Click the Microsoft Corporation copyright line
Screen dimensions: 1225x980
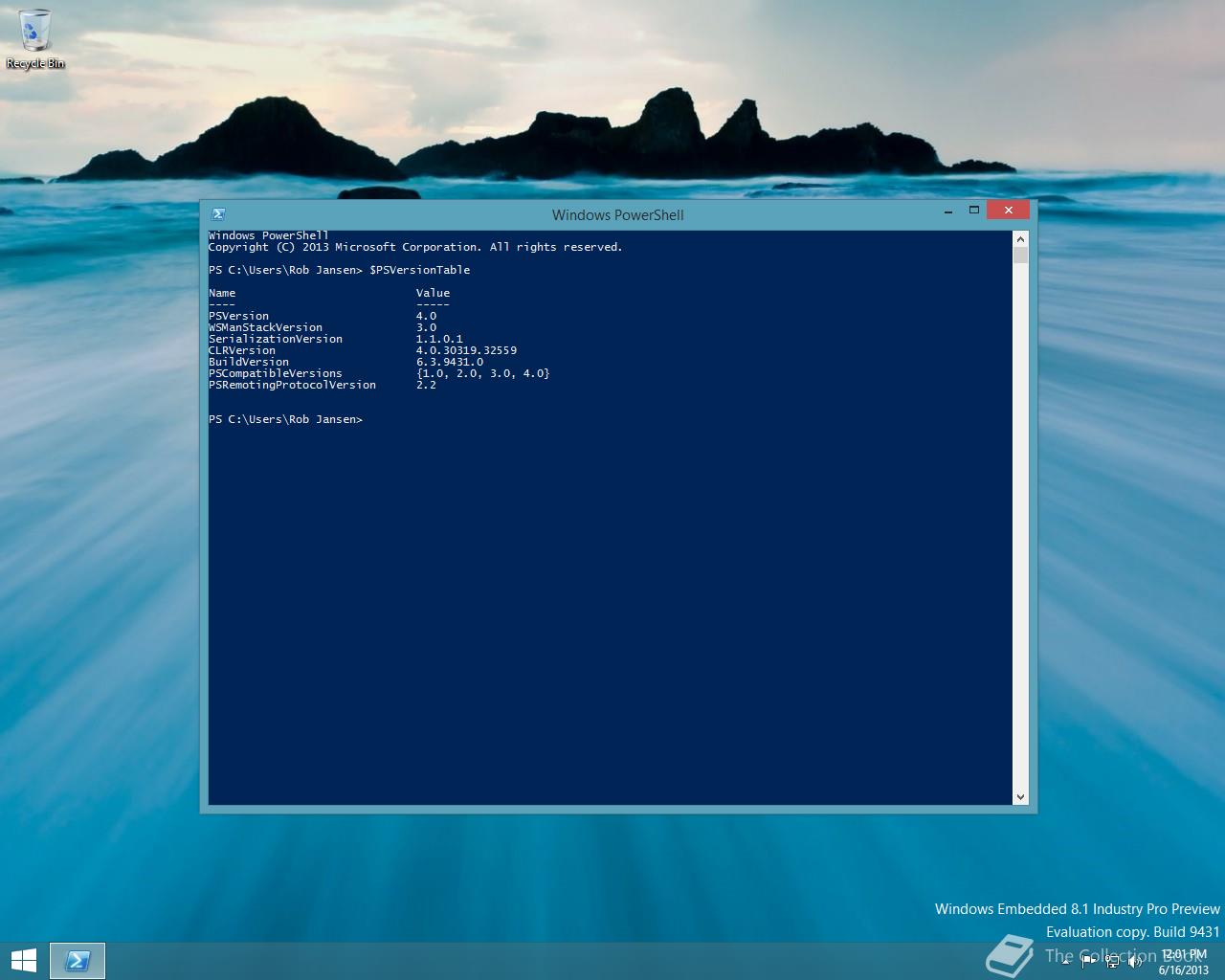415,247
